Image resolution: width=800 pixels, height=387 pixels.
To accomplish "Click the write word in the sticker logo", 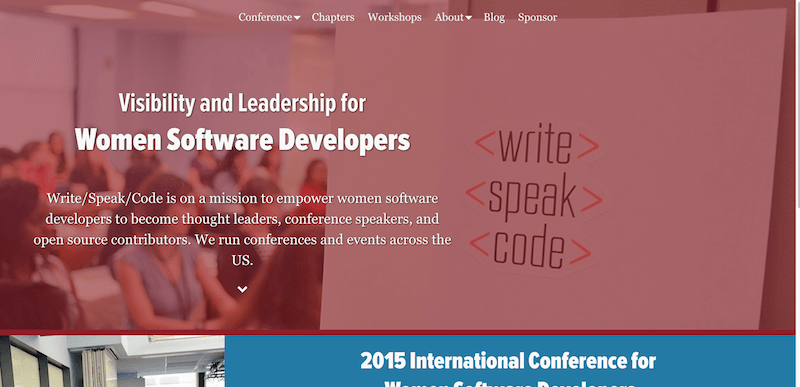I will pyautogui.click(x=535, y=147).
